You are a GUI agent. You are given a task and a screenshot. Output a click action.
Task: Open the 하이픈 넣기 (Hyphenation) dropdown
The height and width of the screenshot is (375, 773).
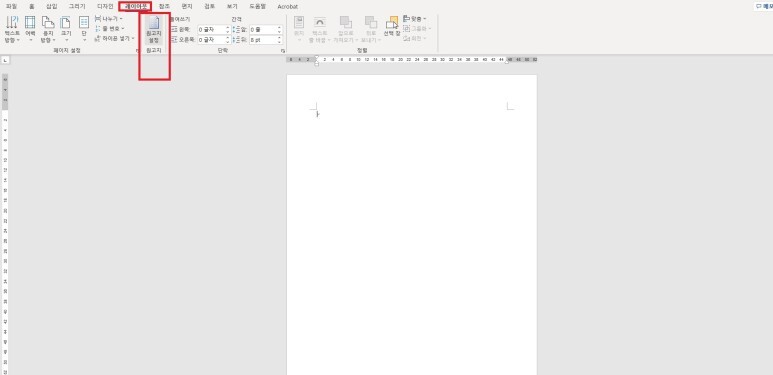click(x=115, y=38)
